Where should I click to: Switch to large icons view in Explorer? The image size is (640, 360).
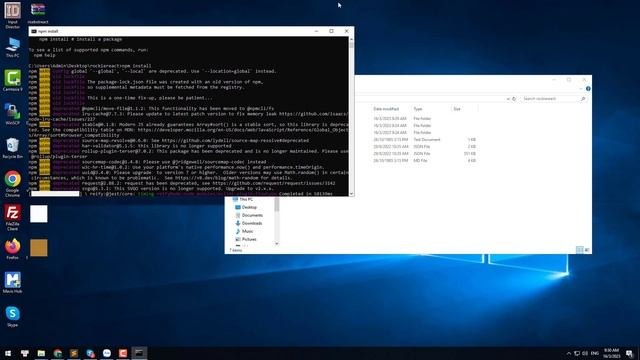[587, 250]
